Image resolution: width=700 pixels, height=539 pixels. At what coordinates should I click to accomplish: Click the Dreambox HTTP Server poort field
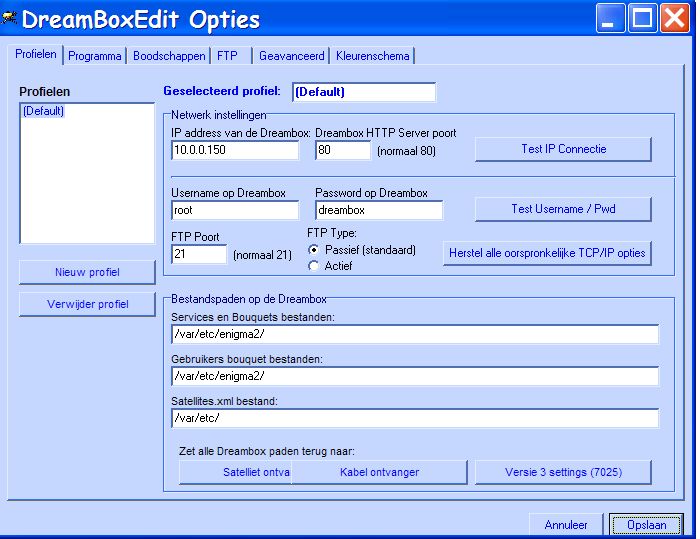pos(343,150)
